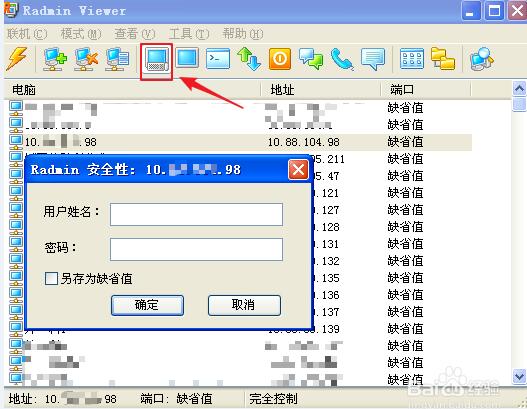The width and height of the screenshot is (527, 409).
Task: Select the File Transfer arrows icon
Action: pos(249,59)
